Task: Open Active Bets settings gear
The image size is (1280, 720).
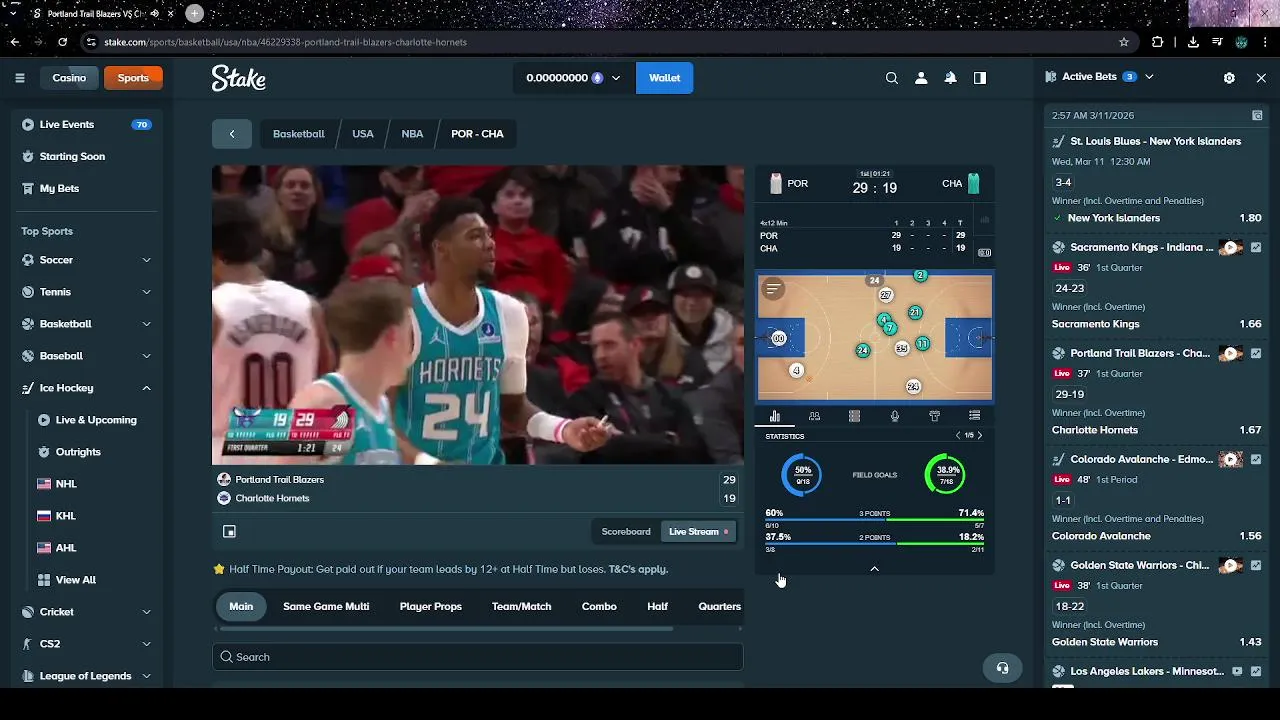Action: pos(1229,77)
